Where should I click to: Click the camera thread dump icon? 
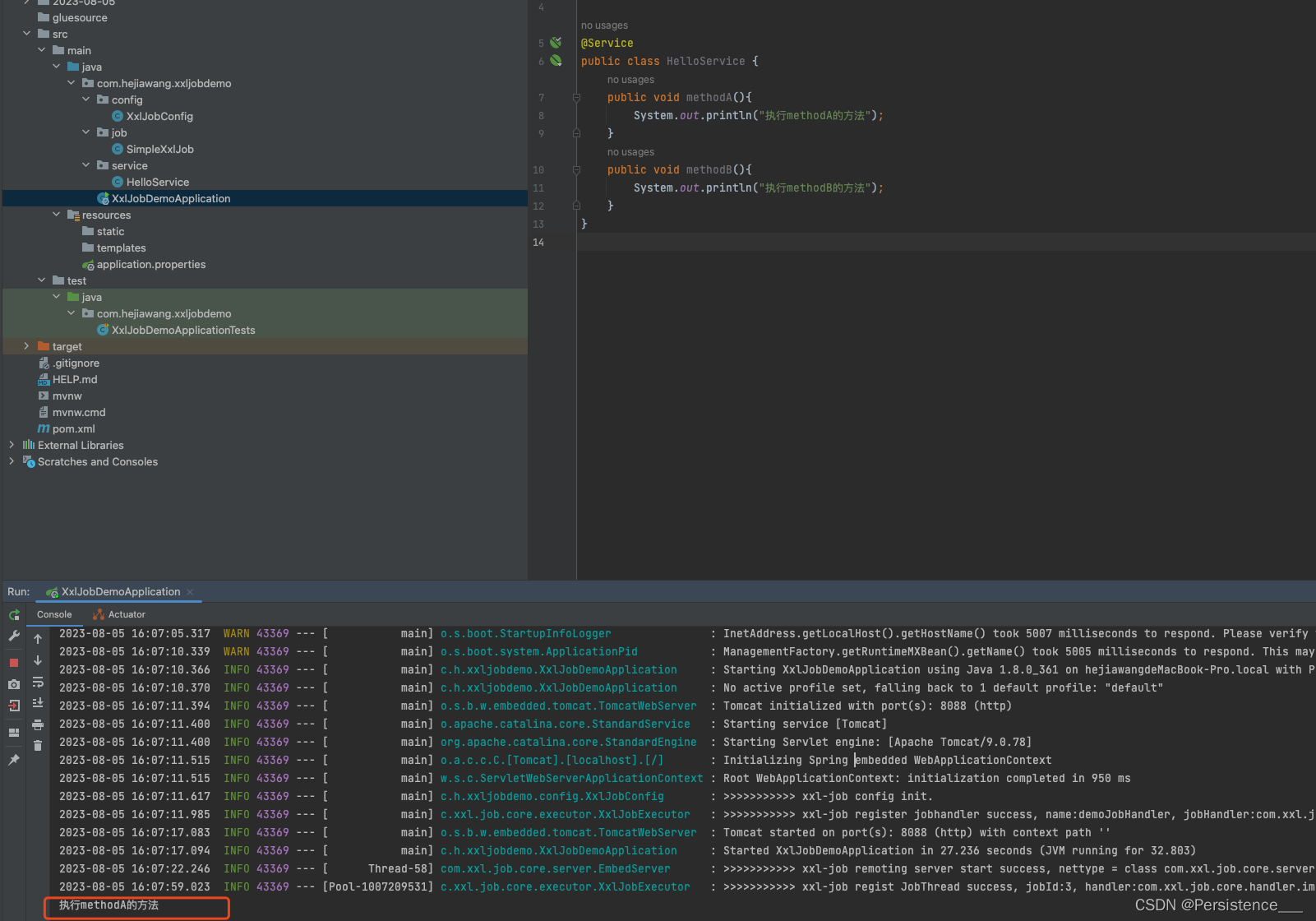pos(14,684)
